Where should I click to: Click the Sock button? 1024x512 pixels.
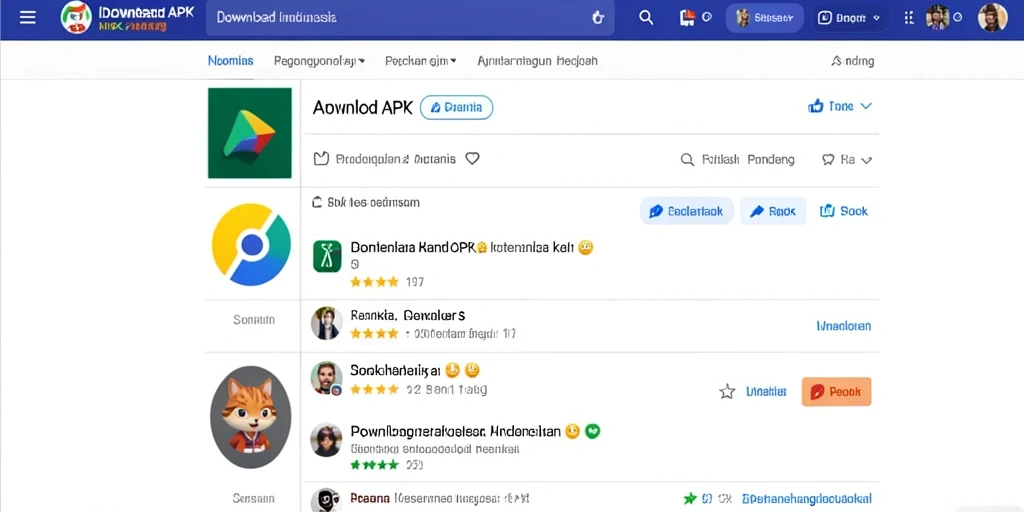tap(844, 211)
